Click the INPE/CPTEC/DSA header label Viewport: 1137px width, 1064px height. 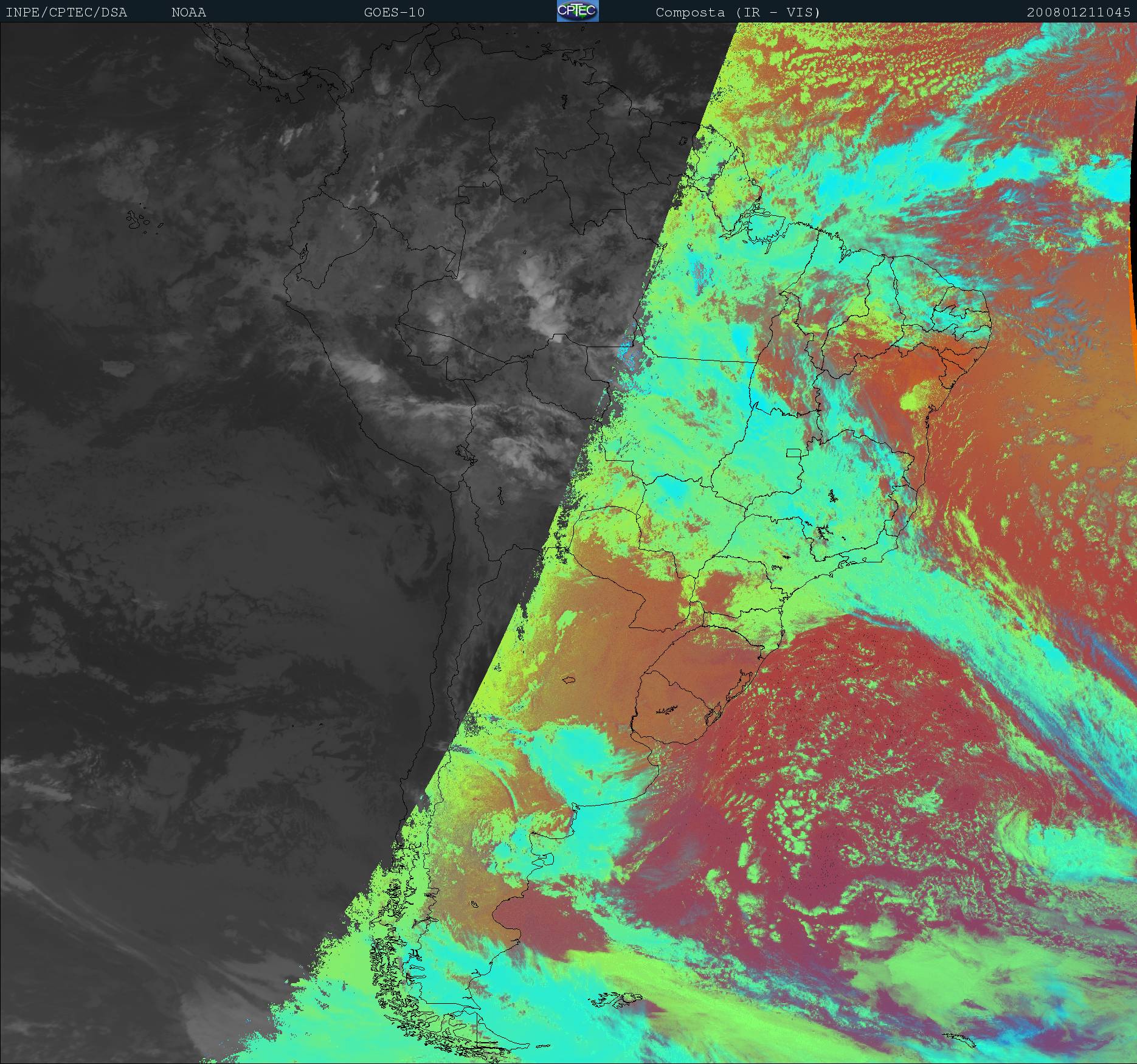[x=66, y=12]
